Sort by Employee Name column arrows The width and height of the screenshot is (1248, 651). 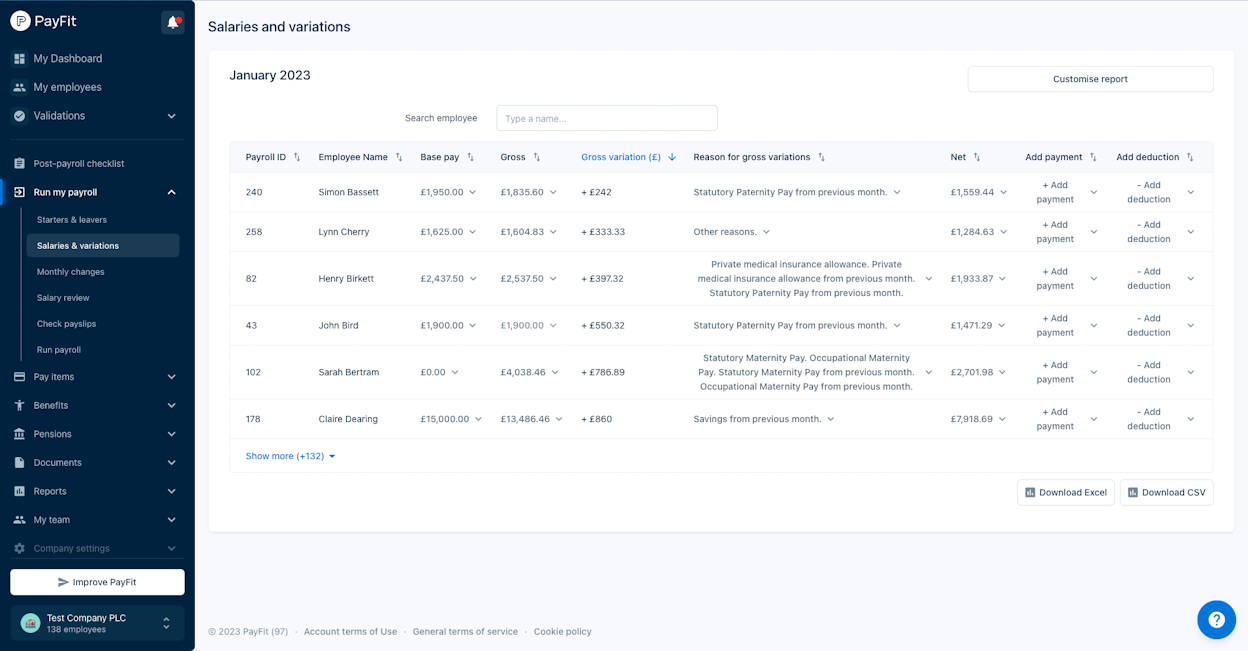399,157
